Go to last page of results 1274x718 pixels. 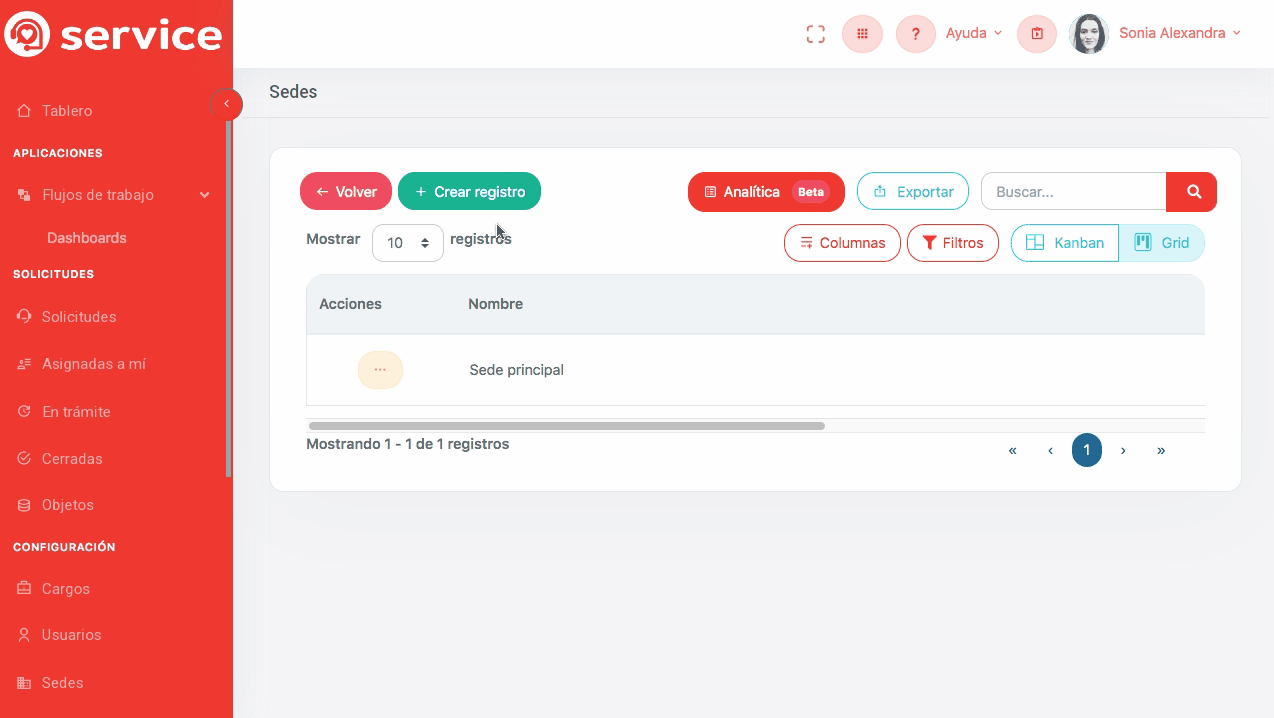tap(1161, 451)
